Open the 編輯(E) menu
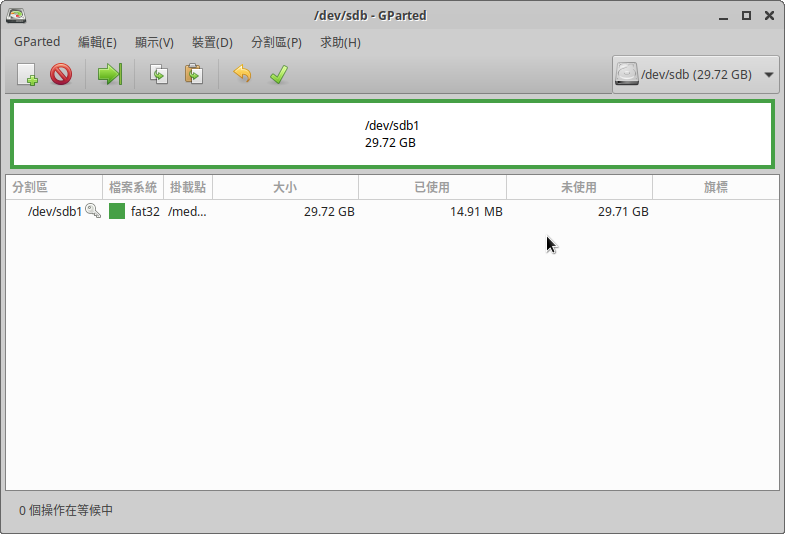785x534 pixels. click(97, 42)
